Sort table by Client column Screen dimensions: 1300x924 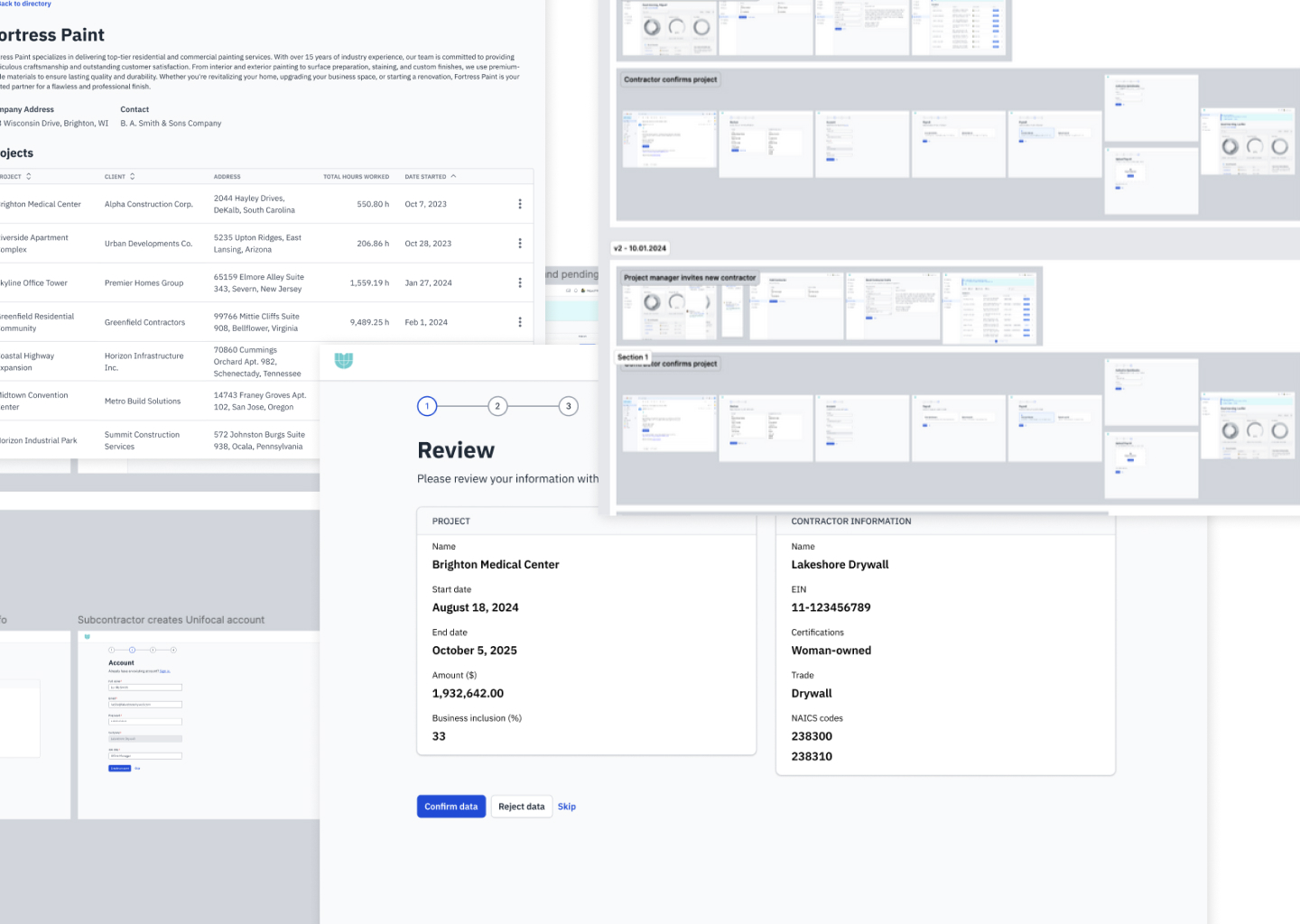[x=133, y=177]
